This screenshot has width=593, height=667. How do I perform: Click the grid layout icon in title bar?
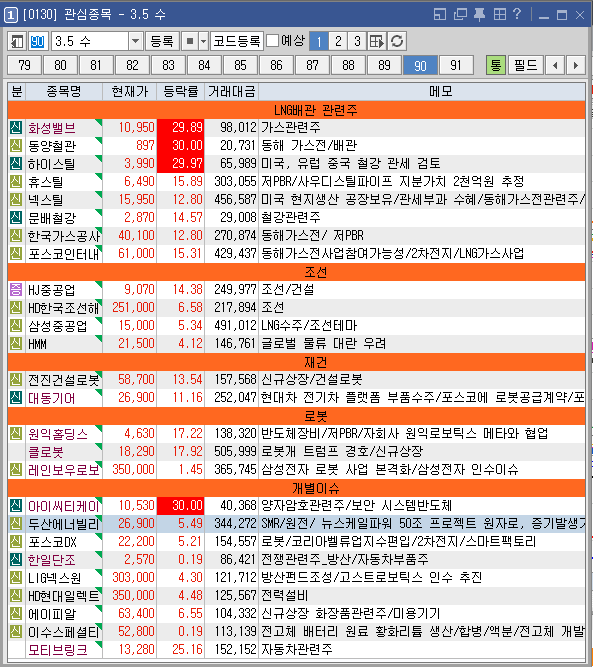(x=499, y=15)
